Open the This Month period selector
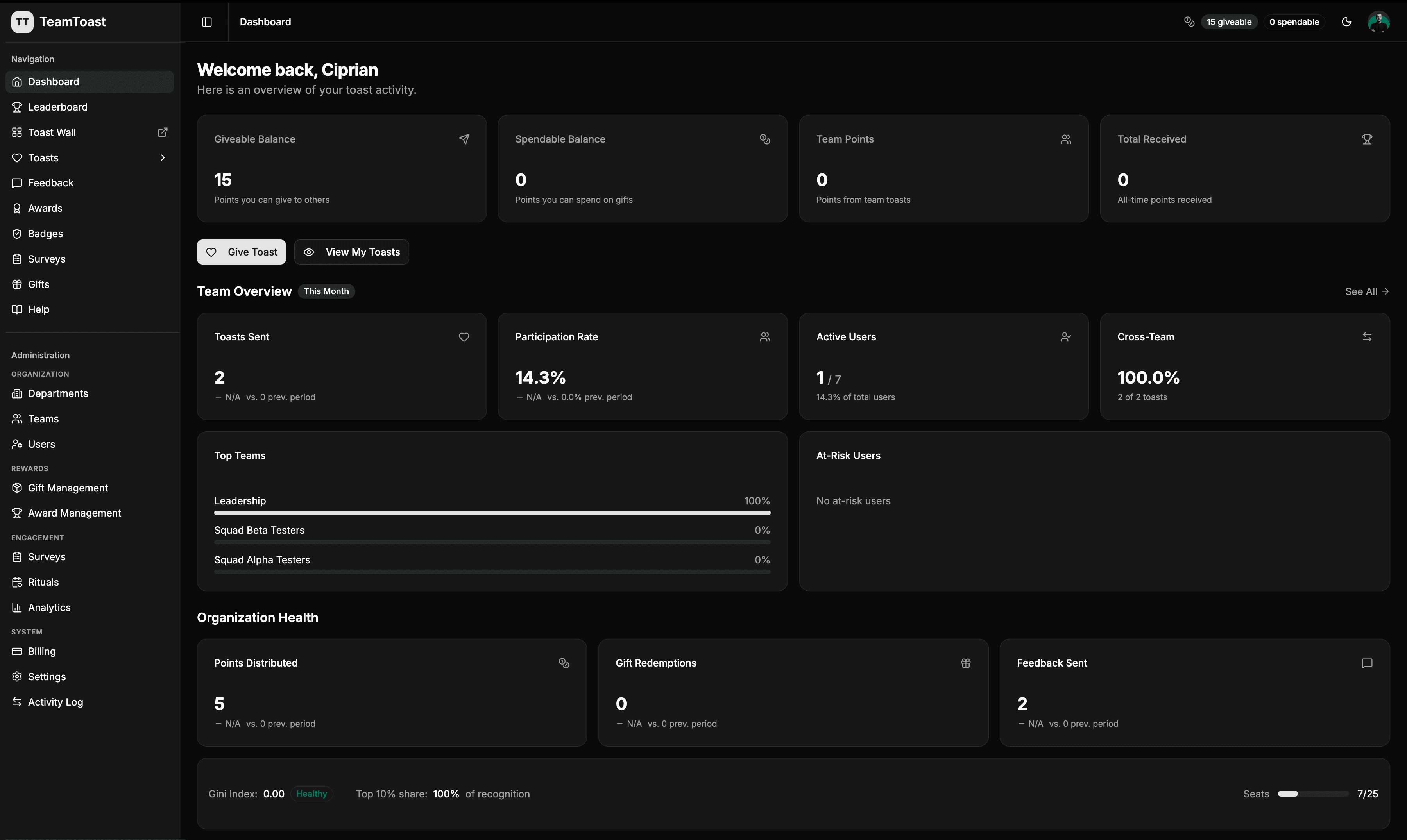The image size is (1407, 840). [326, 291]
